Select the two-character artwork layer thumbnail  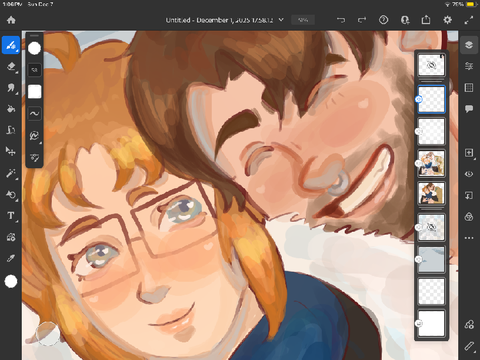431,193
